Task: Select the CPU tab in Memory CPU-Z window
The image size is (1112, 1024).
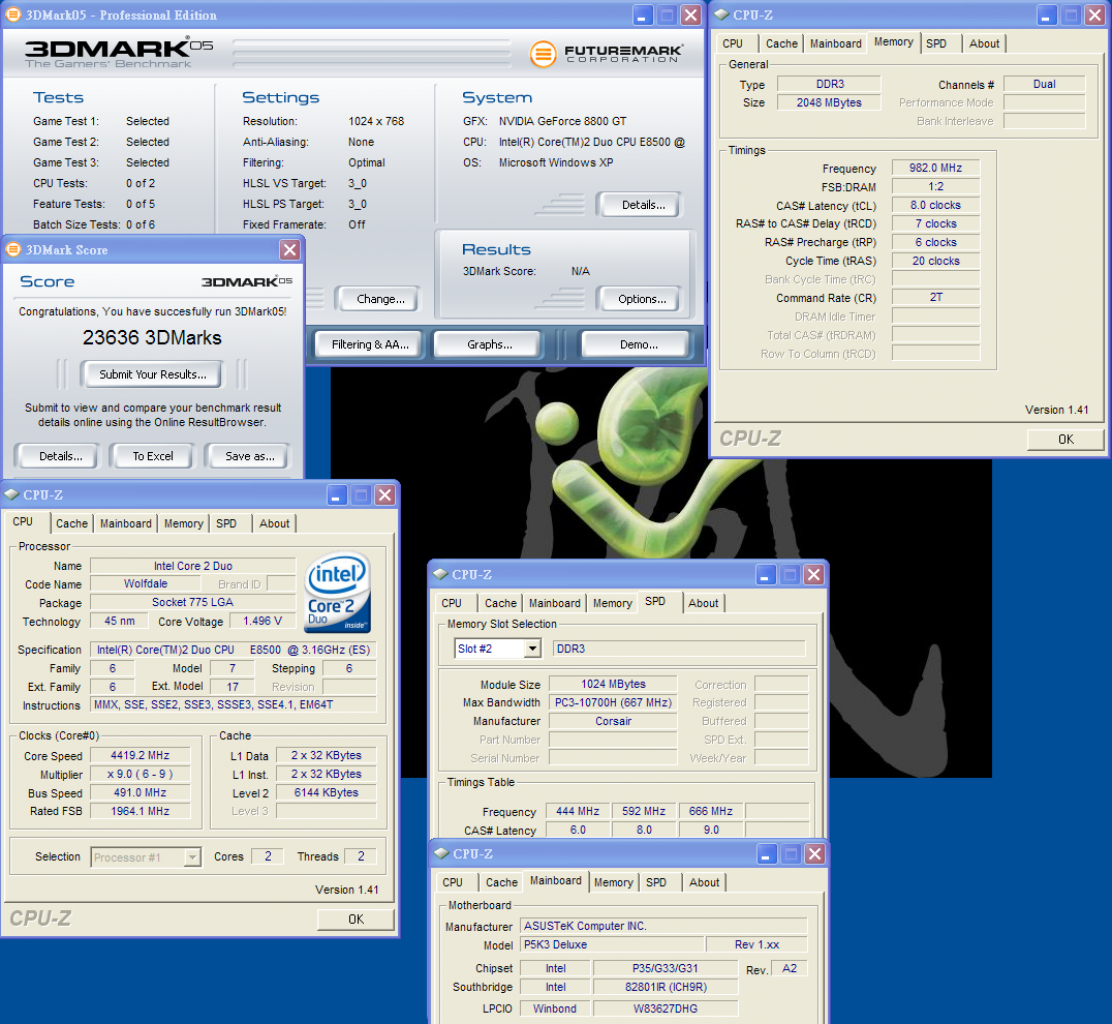Action: click(x=733, y=44)
